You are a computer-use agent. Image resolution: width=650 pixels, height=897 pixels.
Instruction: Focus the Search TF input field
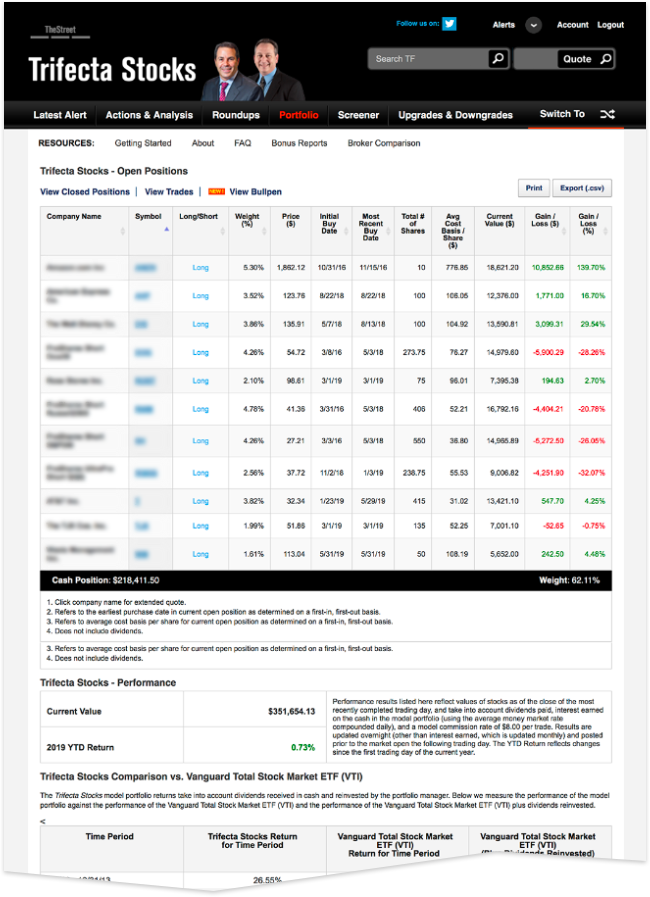[429, 58]
